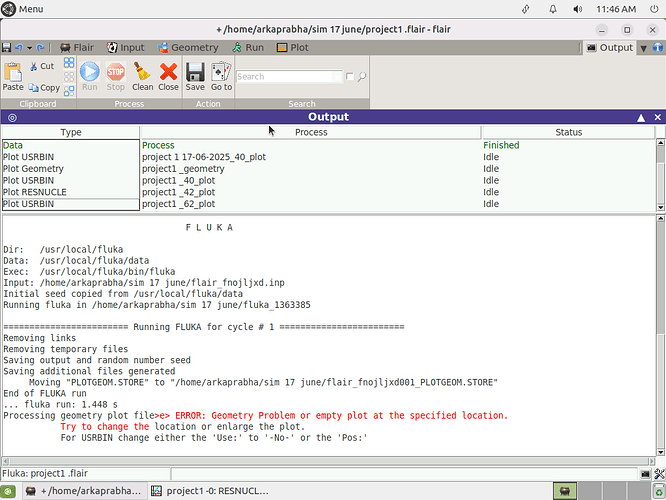This screenshot has width=666, height=500.
Task: Switch to the Geometry tab
Action: 187,47
